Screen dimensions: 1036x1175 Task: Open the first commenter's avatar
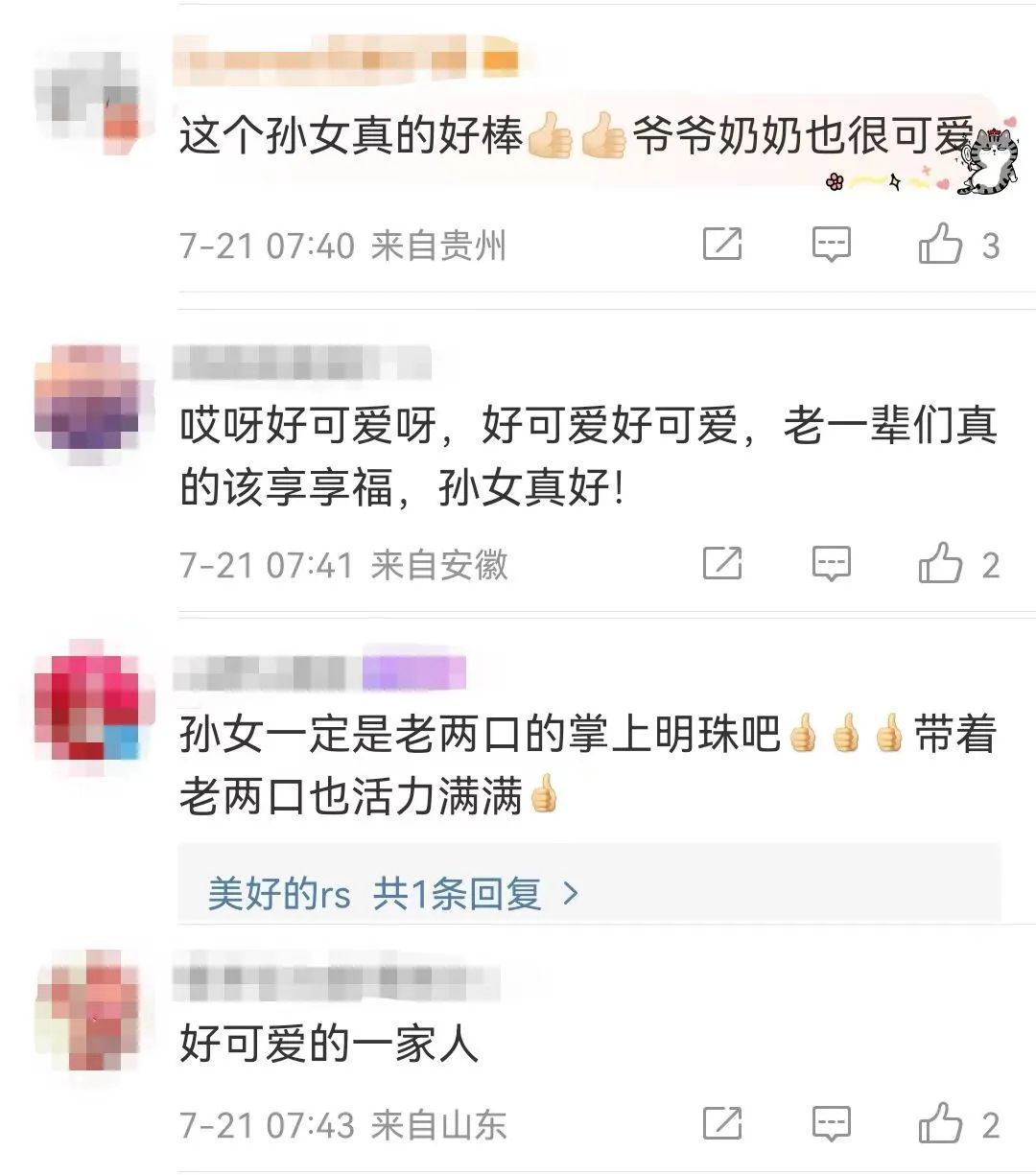(87, 100)
